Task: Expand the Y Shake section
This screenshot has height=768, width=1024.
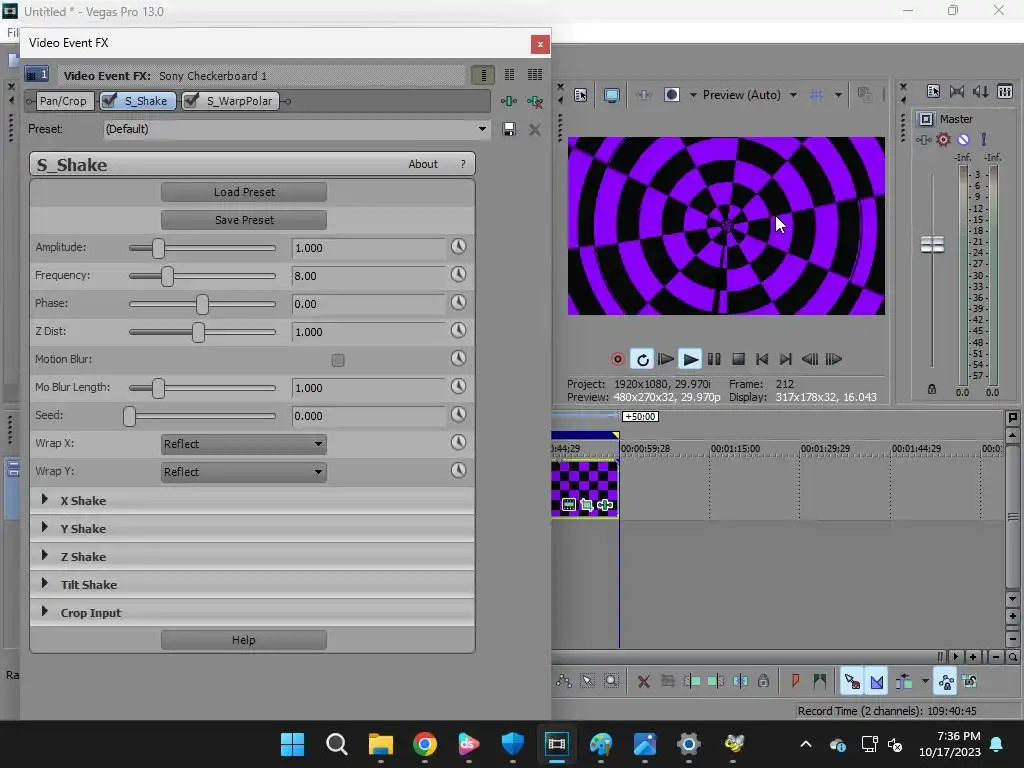Action: 44,528
